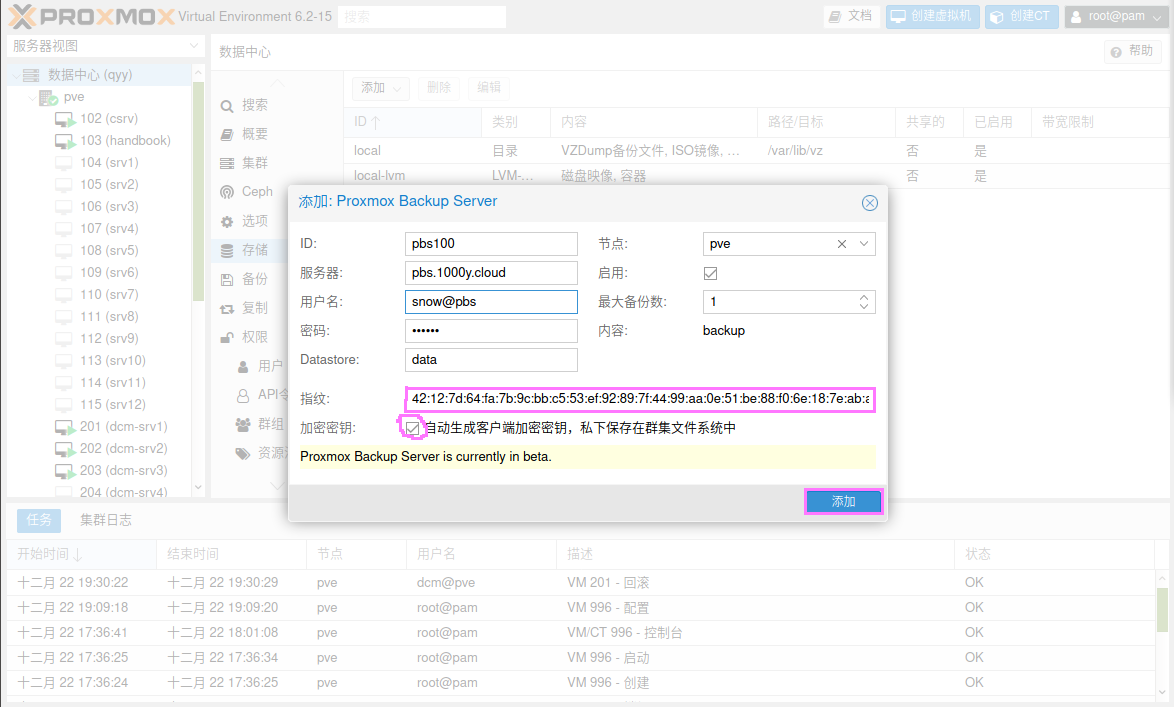Sort tasks by Start Time (开始时间) column
This screenshot has height=707, width=1174.
click(81, 554)
